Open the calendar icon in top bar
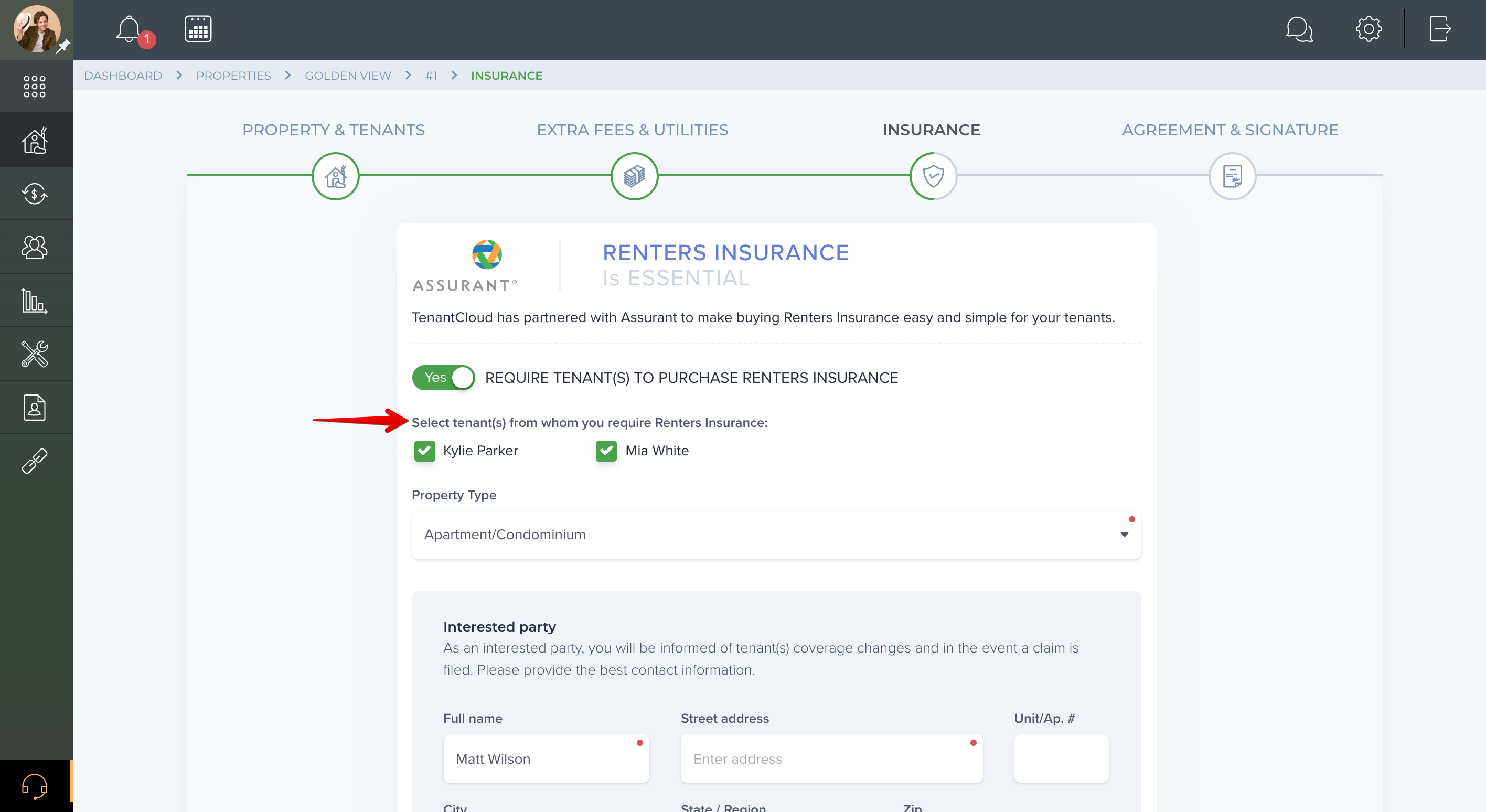Image resolution: width=1486 pixels, height=812 pixels. (x=198, y=29)
